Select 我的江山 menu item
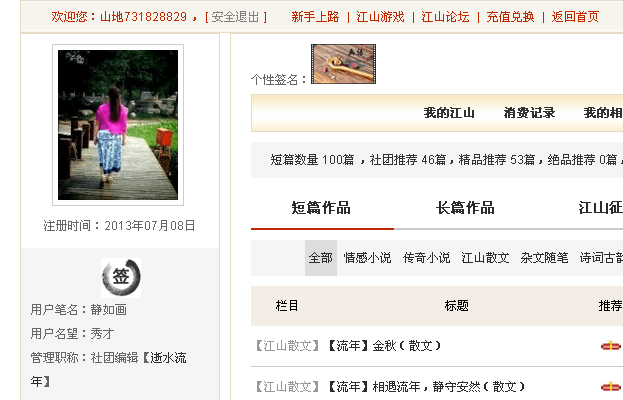The height and width of the screenshot is (400, 623). point(449,113)
